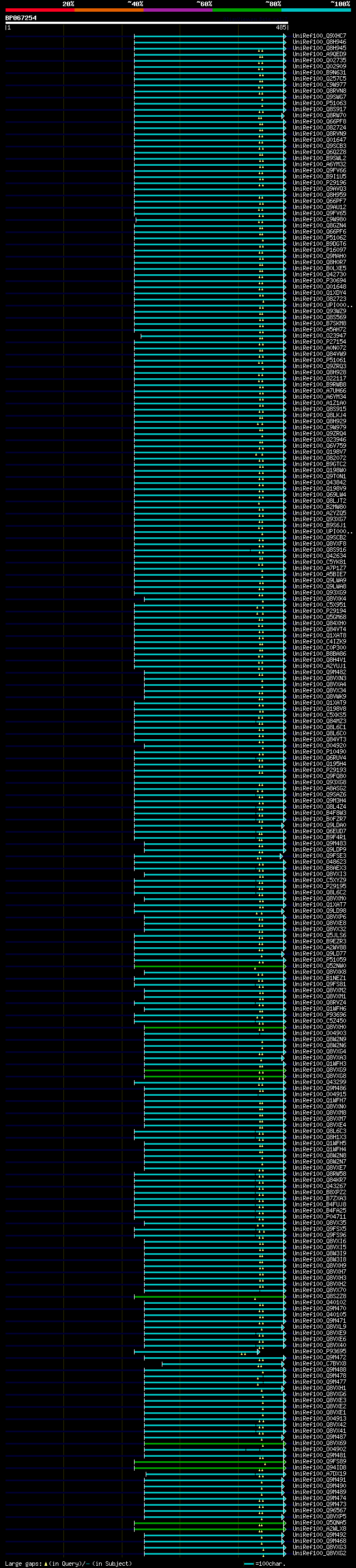Viewport: 356px width, 1568px height.
Task: Select hit label UniRef100_A7DX19
Action: coord(319,1473)
